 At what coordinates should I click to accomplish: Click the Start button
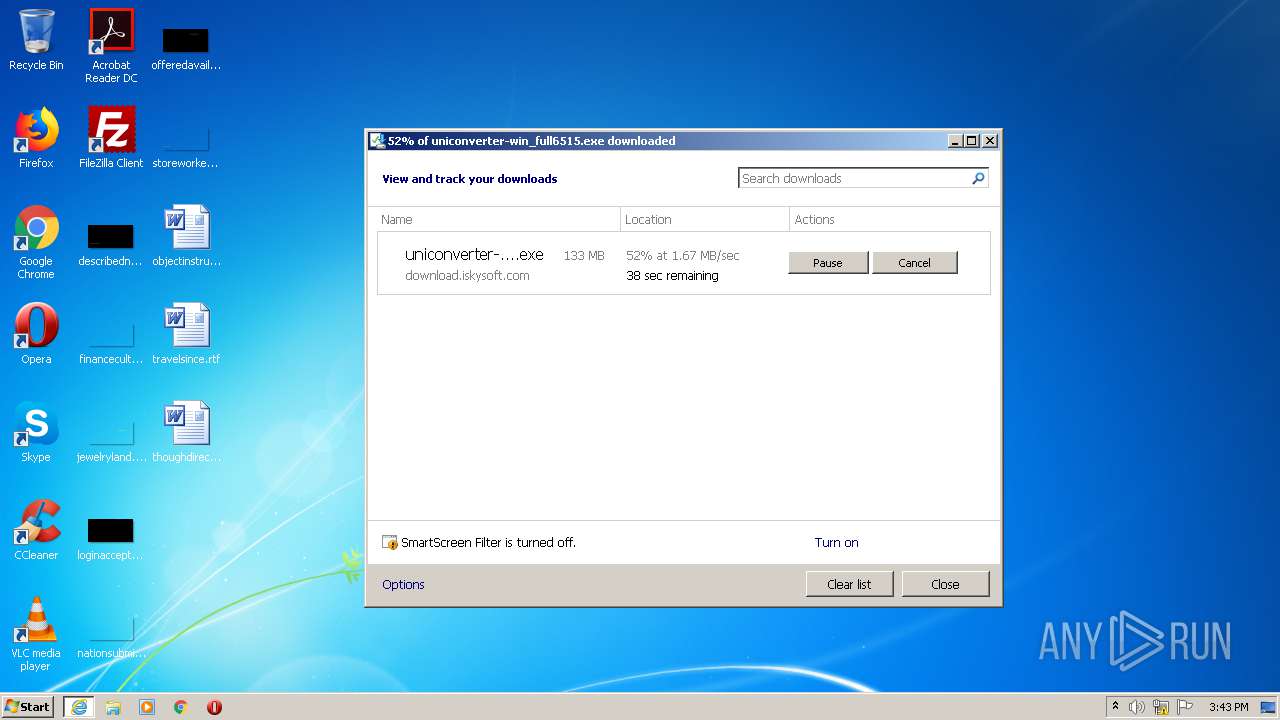(x=27, y=707)
